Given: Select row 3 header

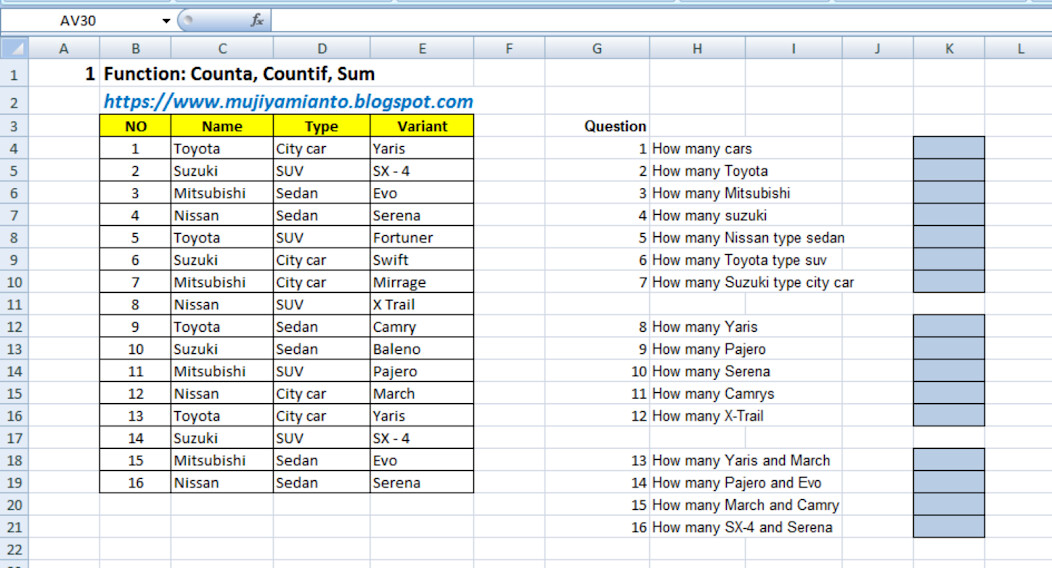Looking at the screenshot, I should (x=14, y=126).
